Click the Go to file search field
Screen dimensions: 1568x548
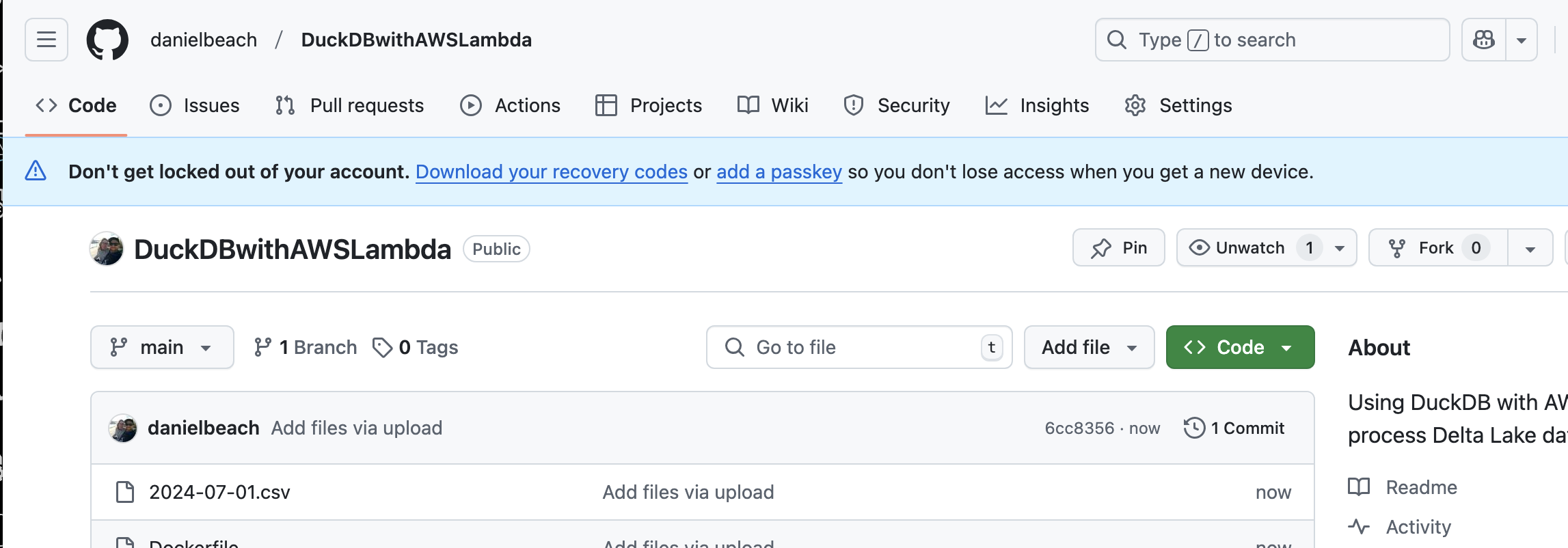tap(859, 347)
